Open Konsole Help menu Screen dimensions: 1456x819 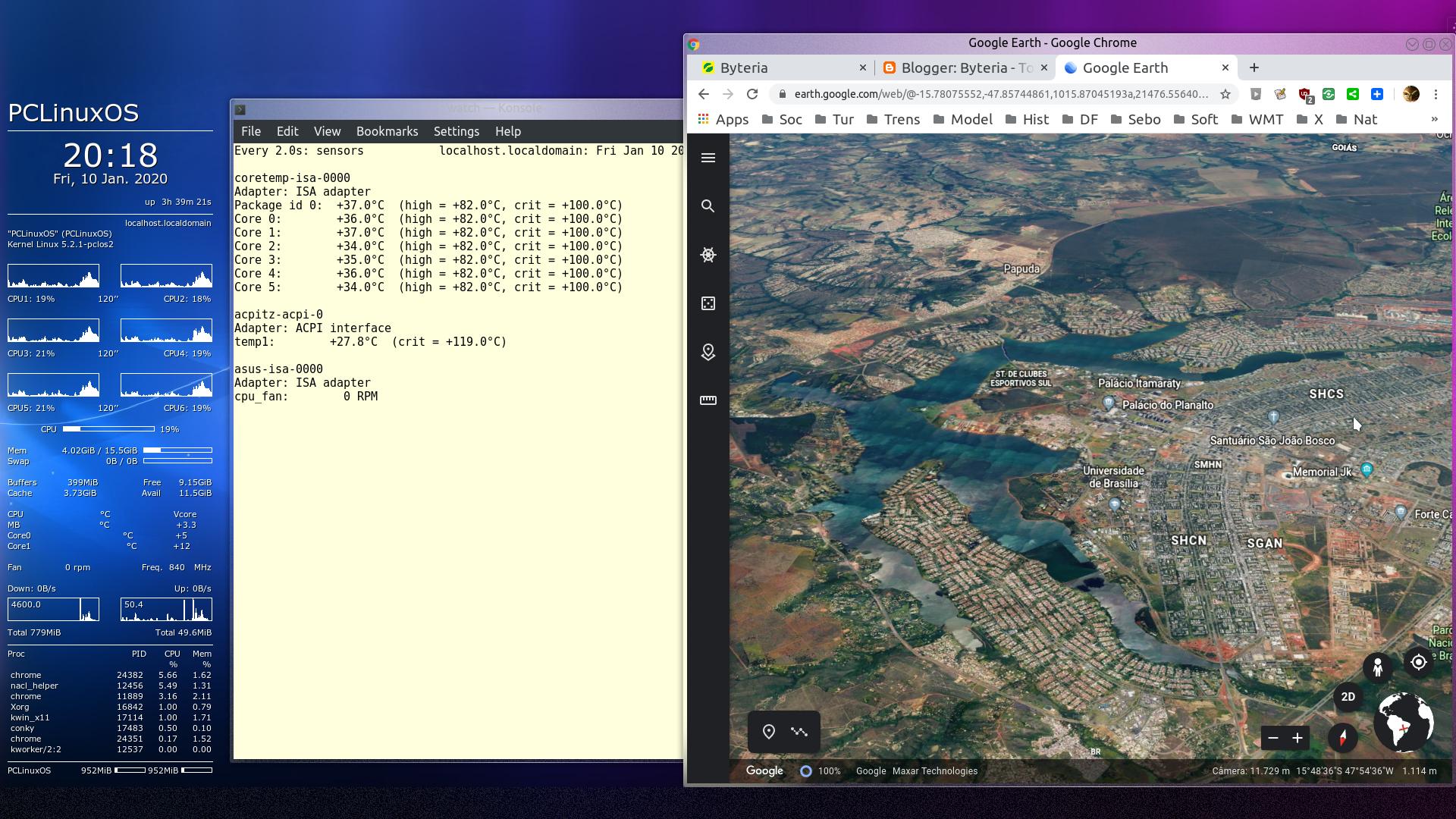click(x=507, y=131)
